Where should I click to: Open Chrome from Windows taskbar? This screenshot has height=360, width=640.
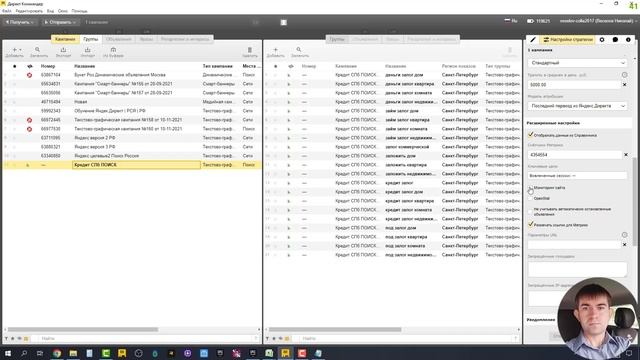click(57, 353)
